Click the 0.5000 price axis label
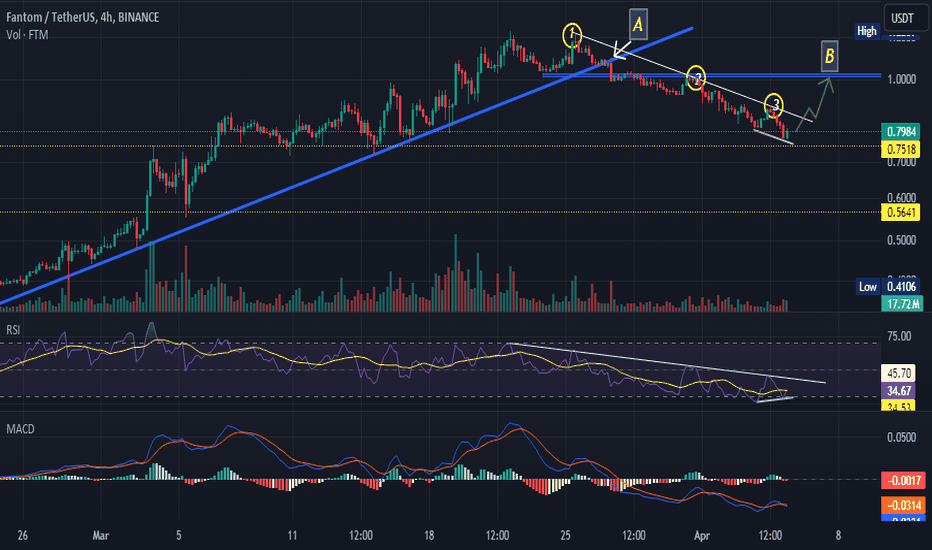This screenshot has width=932, height=550. [902, 240]
